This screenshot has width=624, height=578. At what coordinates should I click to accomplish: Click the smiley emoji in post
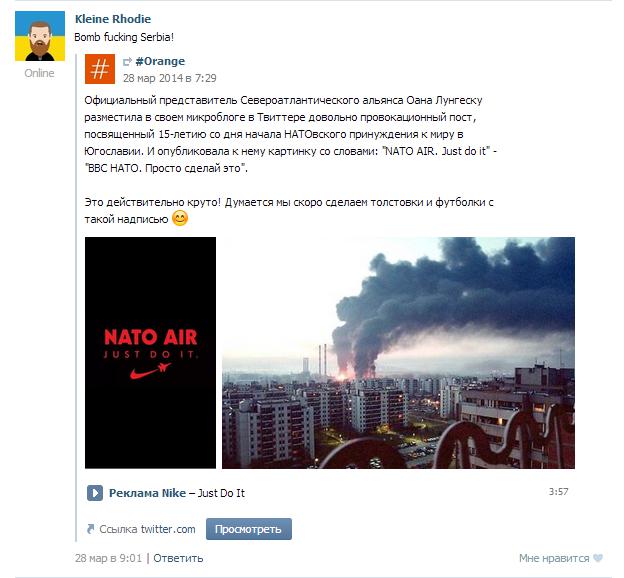click(x=180, y=218)
